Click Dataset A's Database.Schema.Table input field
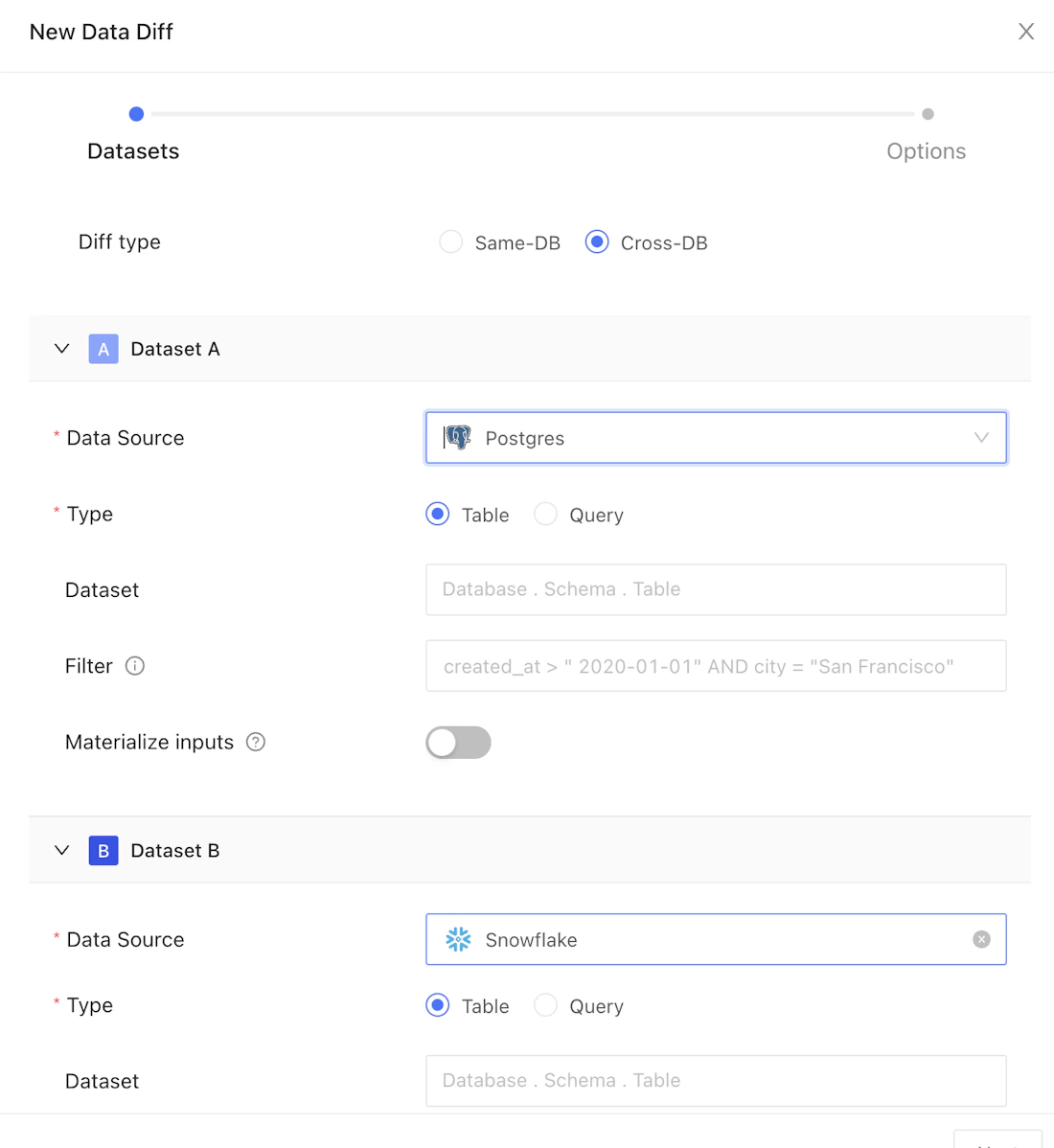Viewport: 1054px width, 1148px height. 716,589
